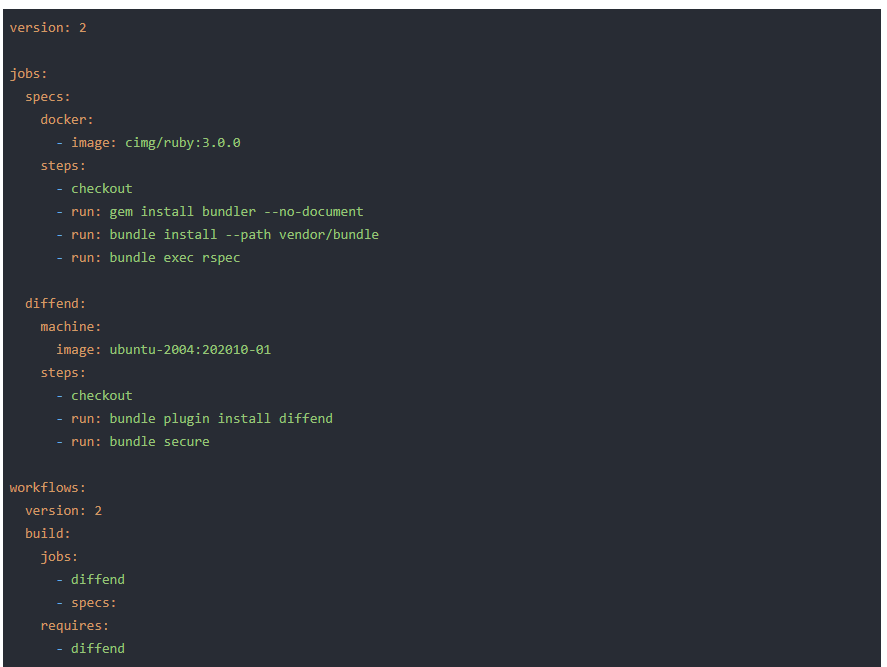Screen dimensions: 887x667
Task: Click the "cimg/ruby:3.0.0" image value
Action: tap(182, 143)
